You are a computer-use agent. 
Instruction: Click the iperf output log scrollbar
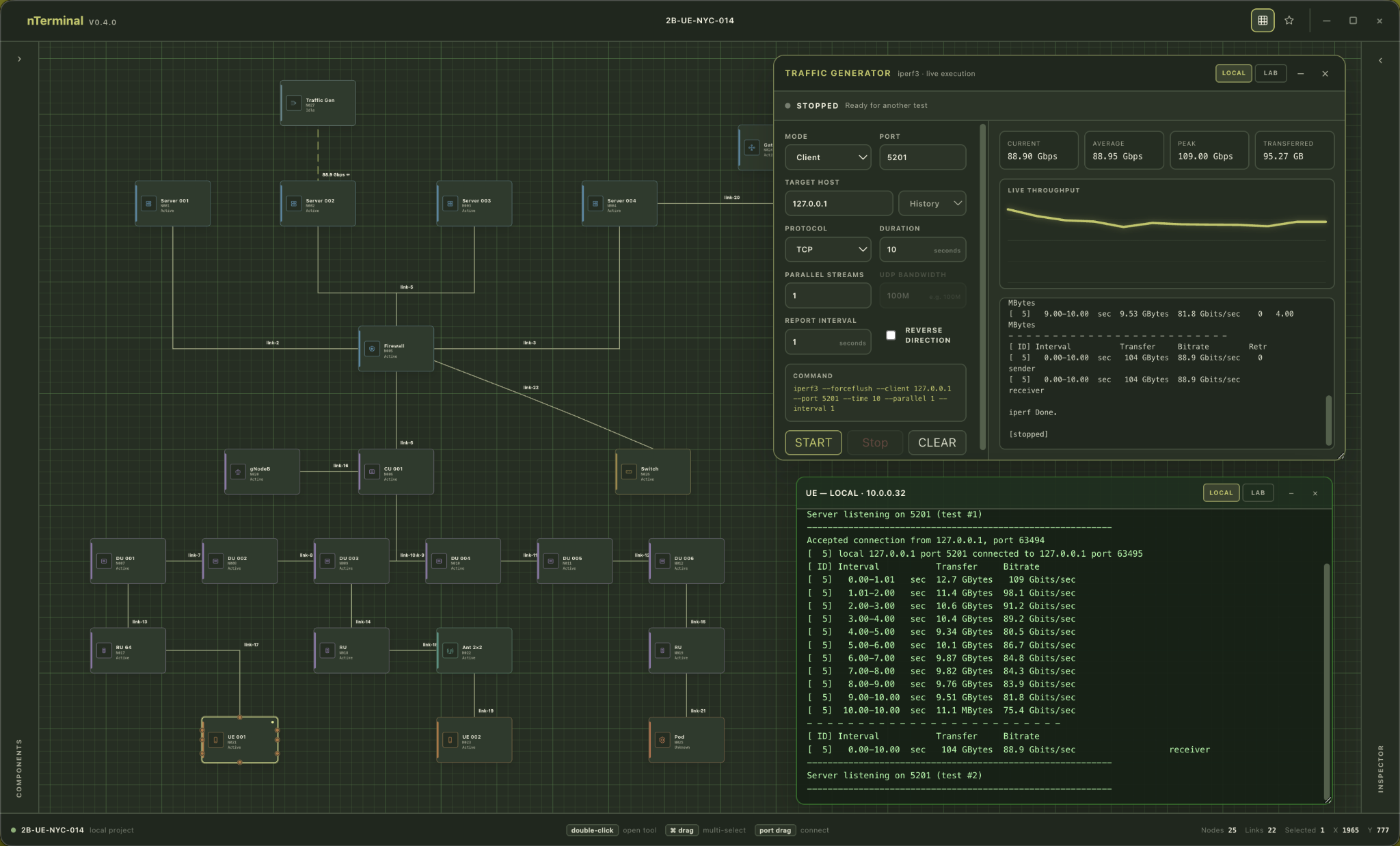point(1329,420)
